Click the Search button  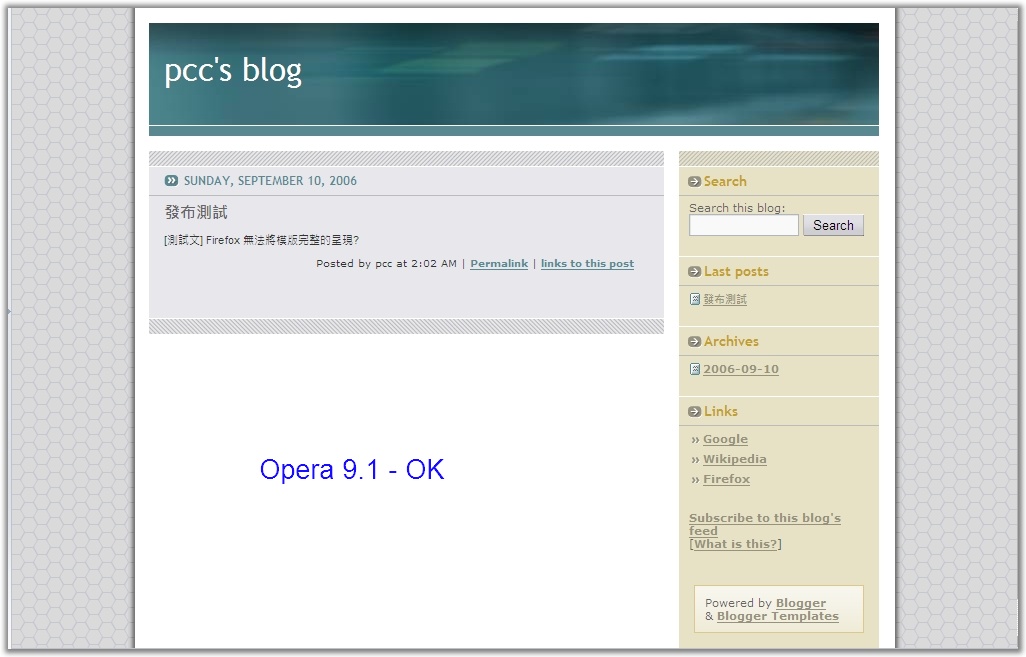click(x=833, y=225)
